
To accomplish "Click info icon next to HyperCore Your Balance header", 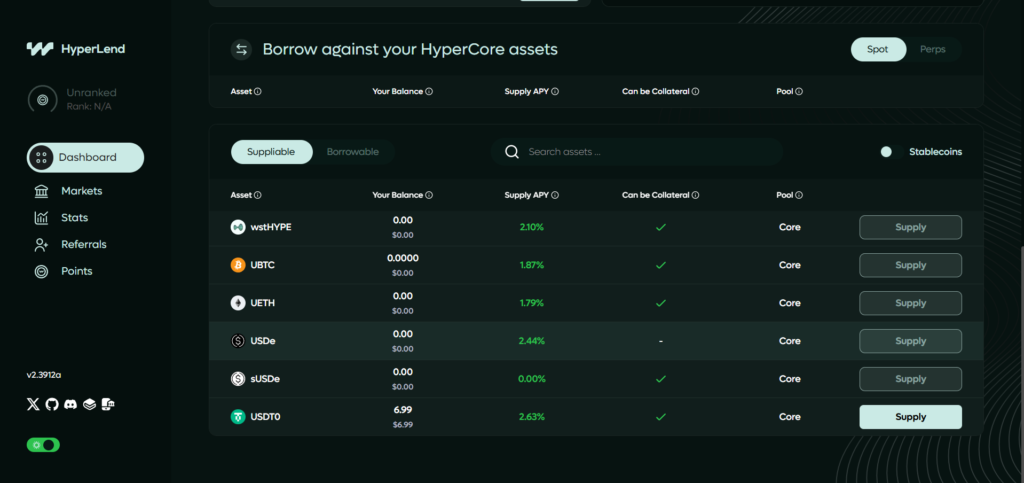I will click(429, 92).
